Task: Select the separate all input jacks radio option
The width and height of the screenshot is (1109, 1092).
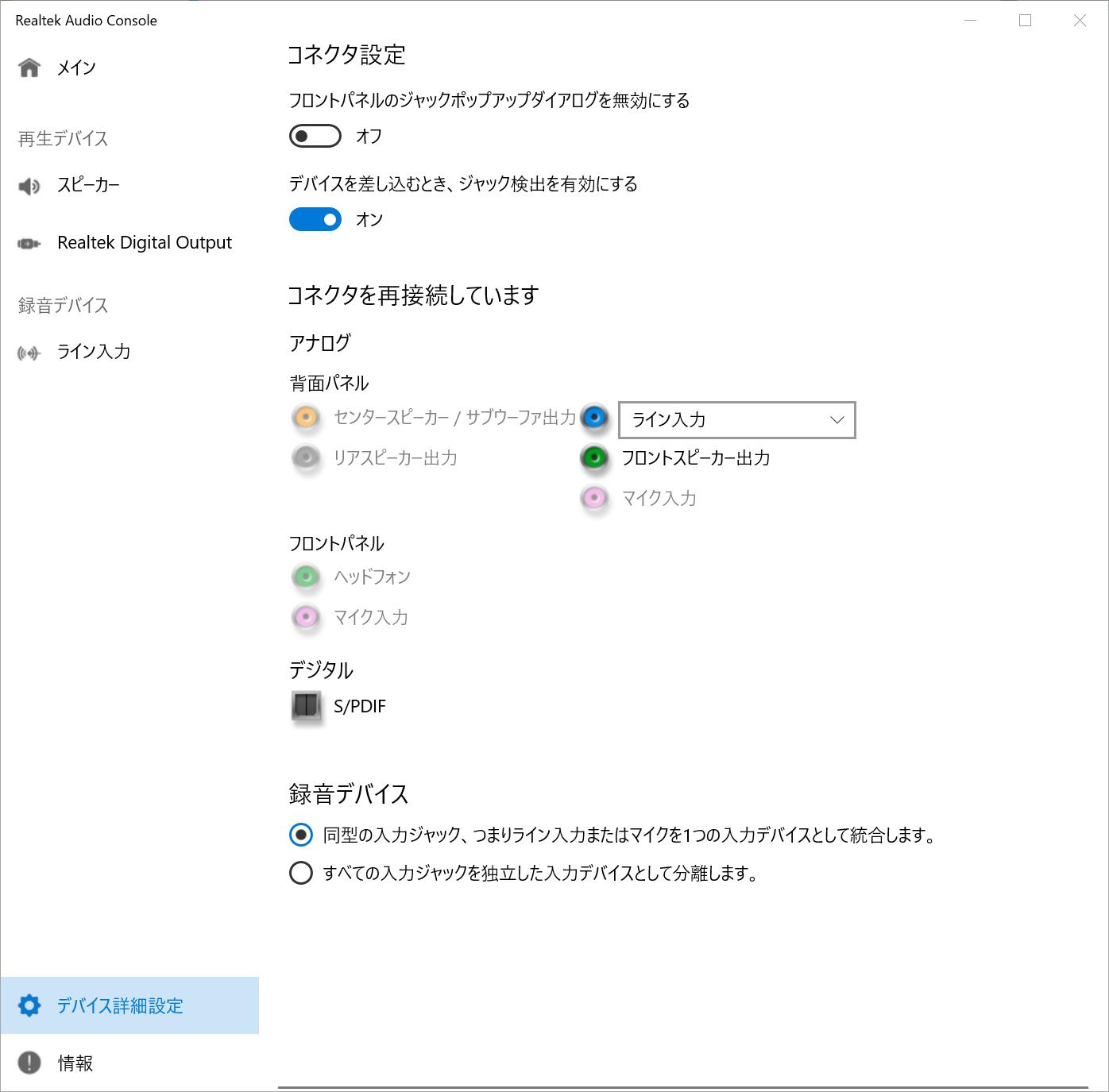Action: point(301,873)
